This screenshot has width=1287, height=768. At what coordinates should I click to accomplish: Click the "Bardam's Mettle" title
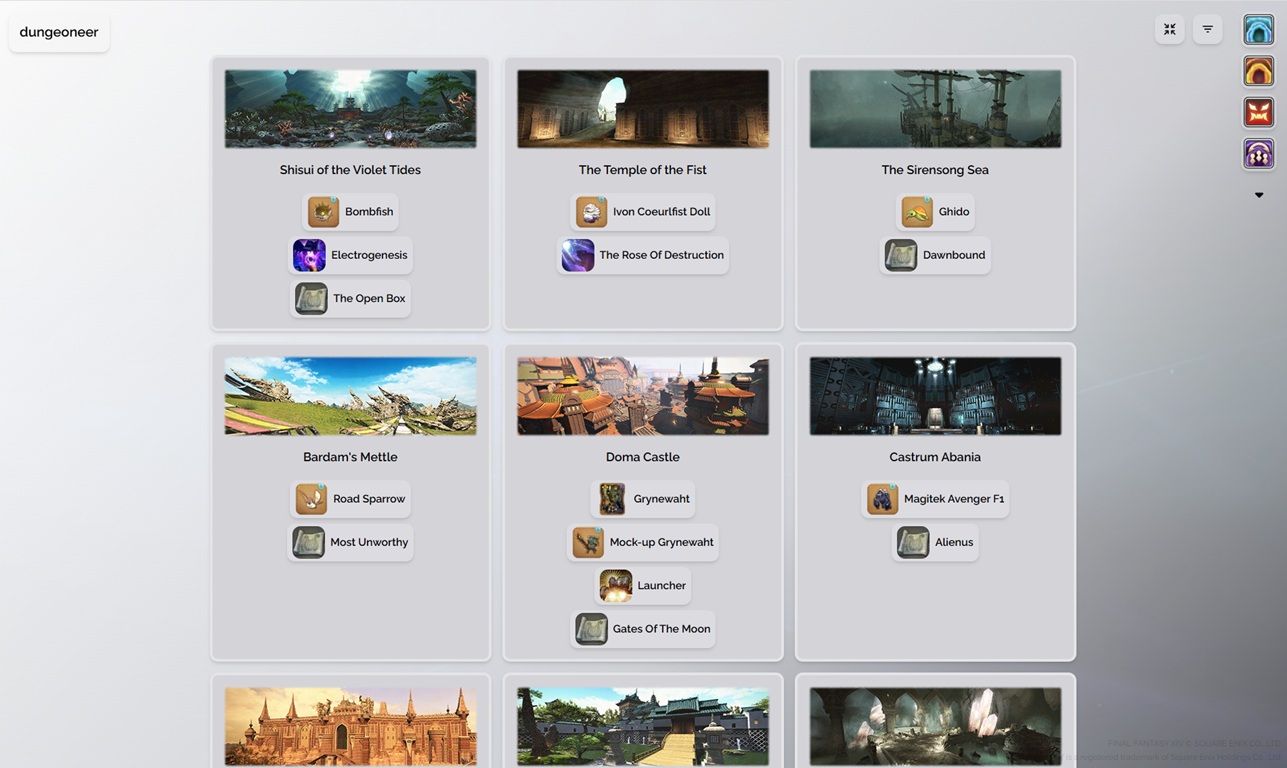tap(350, 457)
